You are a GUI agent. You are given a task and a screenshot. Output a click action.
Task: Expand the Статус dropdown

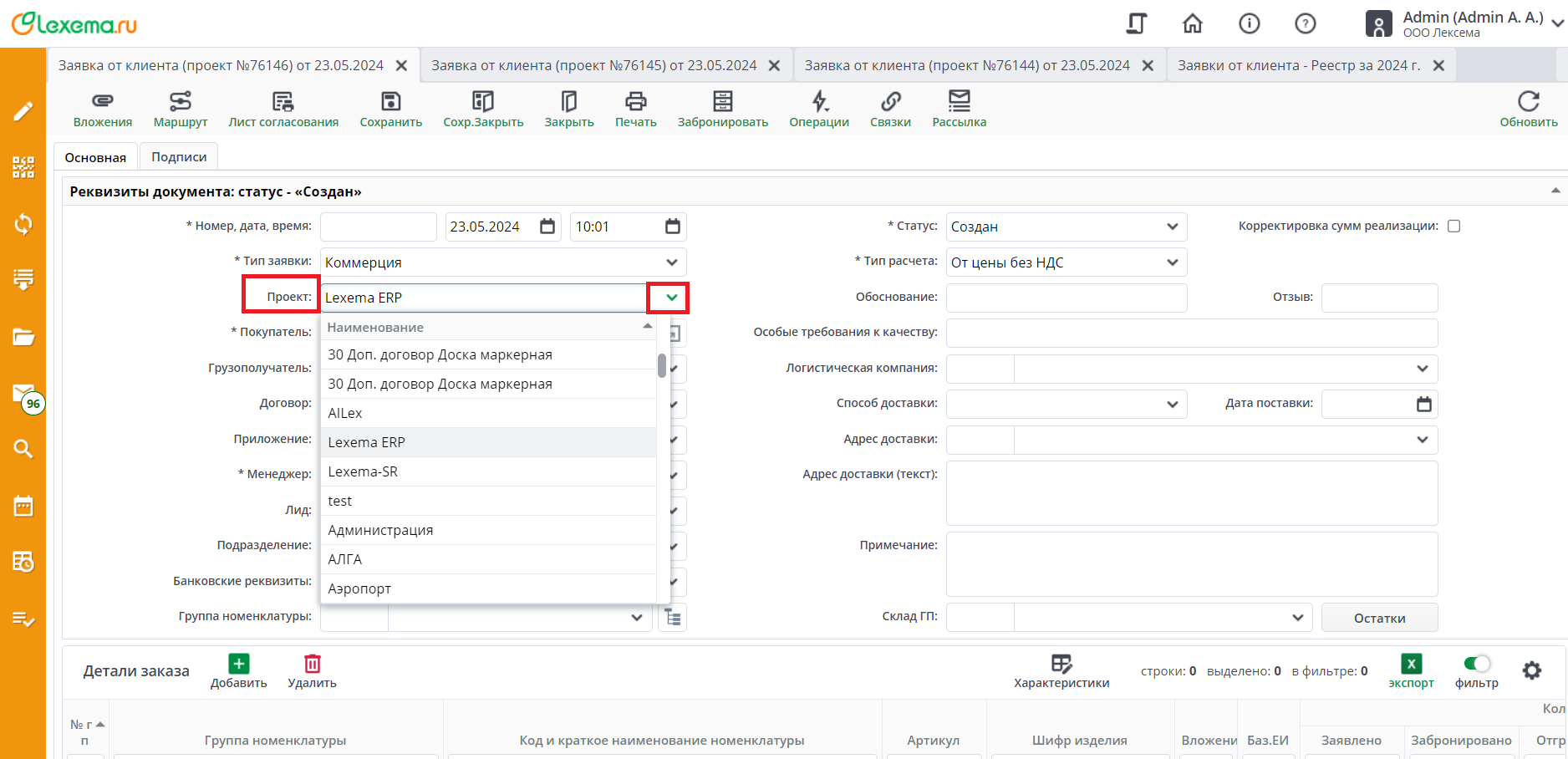(x=1172, y=227)
